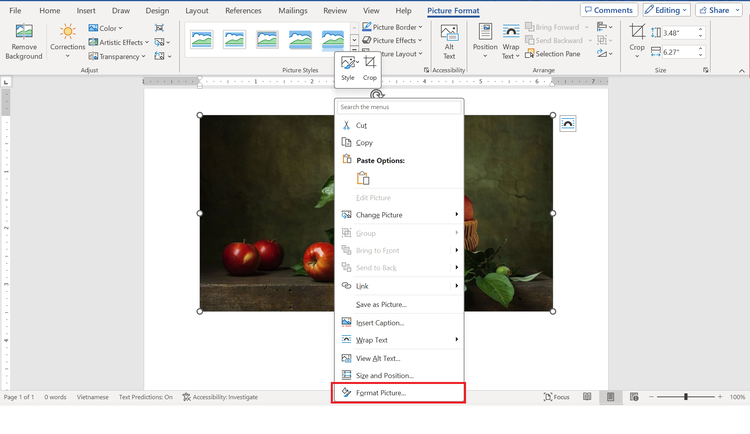Viewport: 750px width, 434px height.
Task: Click the Crop icon in mini toolbar
Action: [x=370, y=62]
